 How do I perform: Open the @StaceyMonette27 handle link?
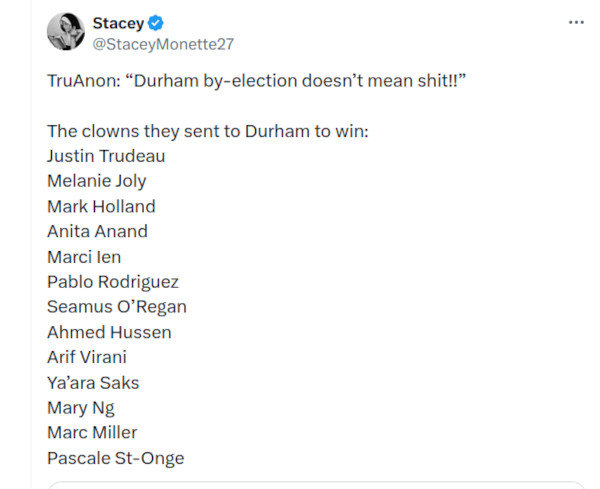tap(162, 44)
